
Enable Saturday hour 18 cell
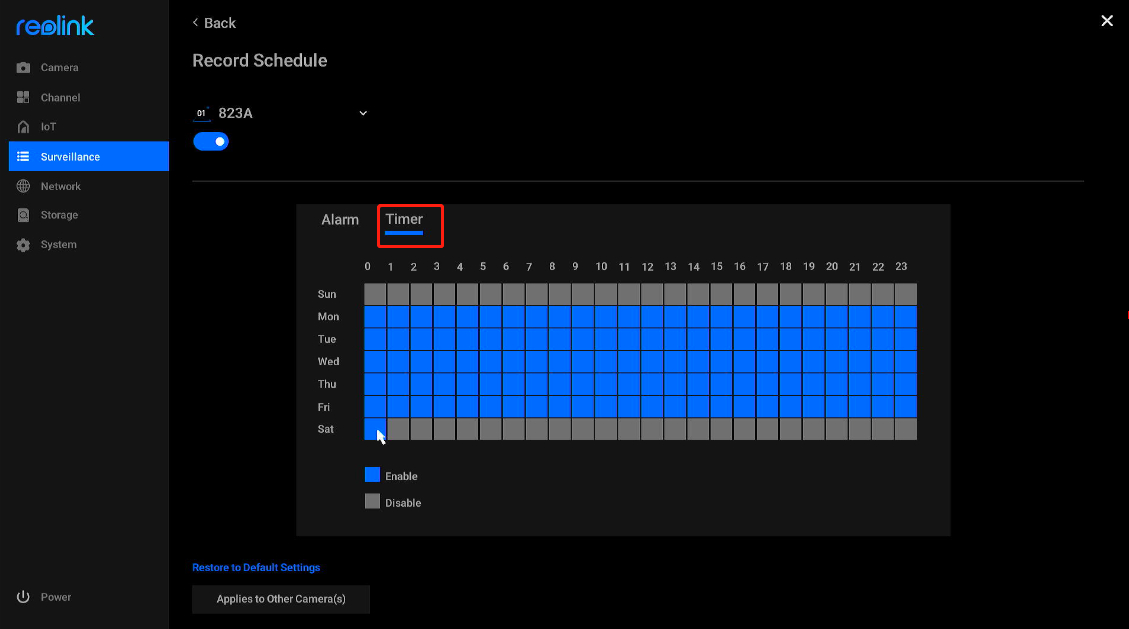790,429
